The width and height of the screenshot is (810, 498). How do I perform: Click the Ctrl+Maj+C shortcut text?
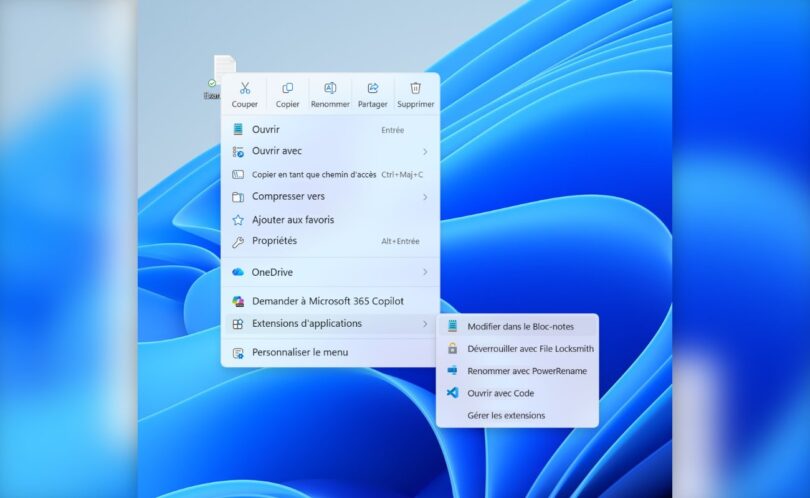(402, 175)
